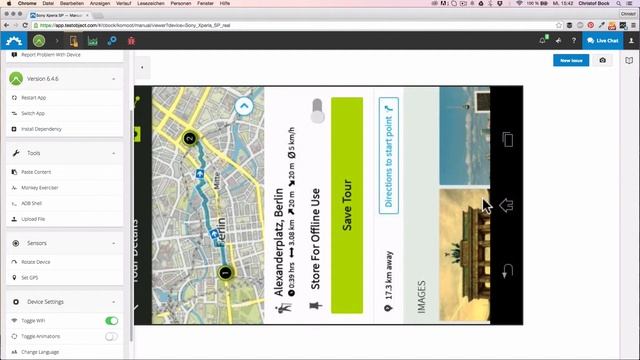This screenshot has height=360, width=640.
Task: Open the Bearbeiten menu
Action: coord(71,3)
